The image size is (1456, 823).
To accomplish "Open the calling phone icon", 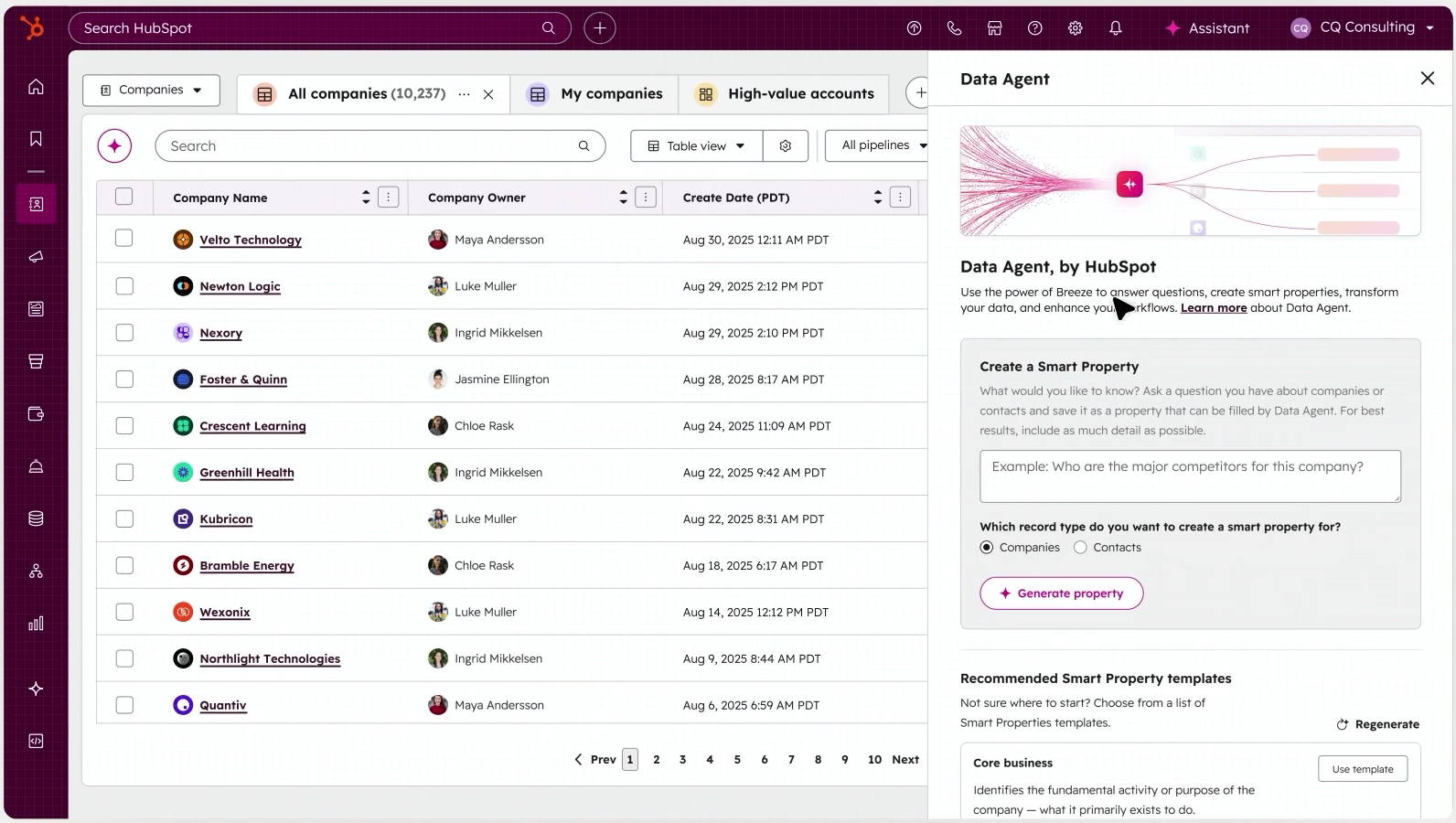I will coord(954,28).
